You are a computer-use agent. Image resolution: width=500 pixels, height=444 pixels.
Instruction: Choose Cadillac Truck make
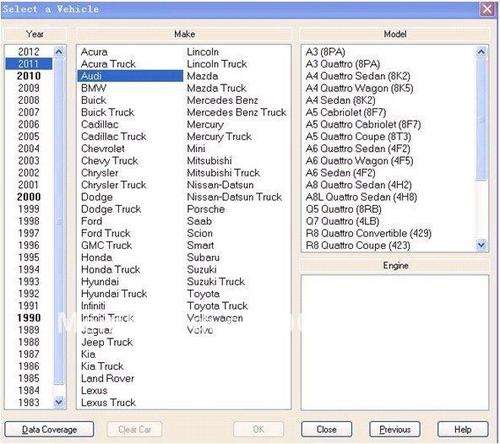pos(114,136)
